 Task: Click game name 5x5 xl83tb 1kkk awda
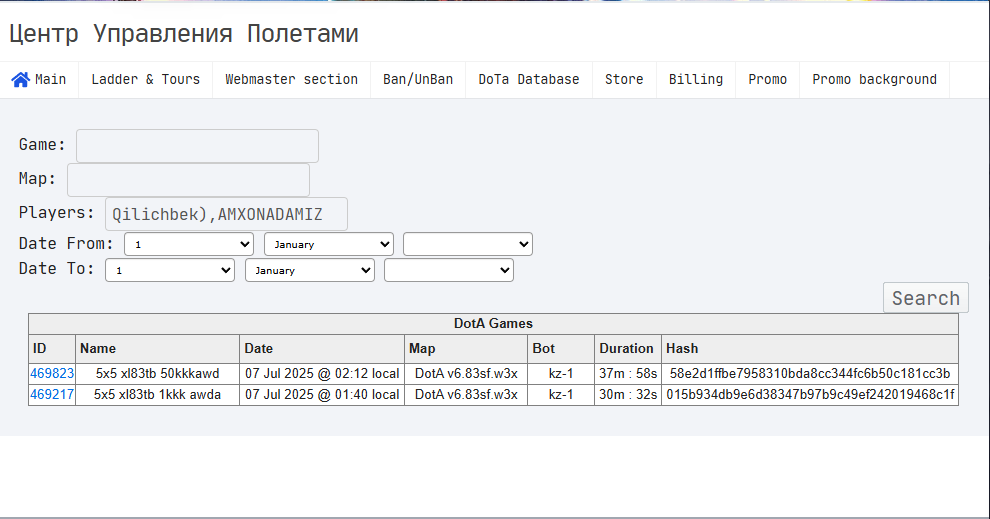(x=157, y=395)
